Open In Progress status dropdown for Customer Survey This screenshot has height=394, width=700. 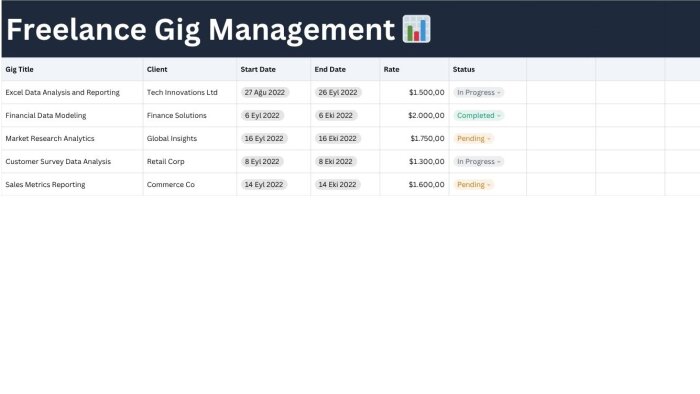point(479,162)
